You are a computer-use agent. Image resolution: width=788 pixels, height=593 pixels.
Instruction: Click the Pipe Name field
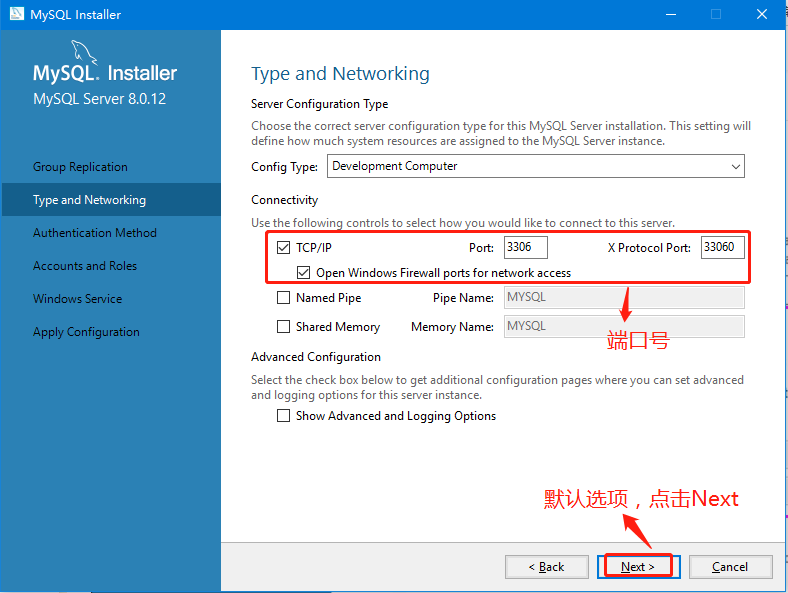coord(624,298)
